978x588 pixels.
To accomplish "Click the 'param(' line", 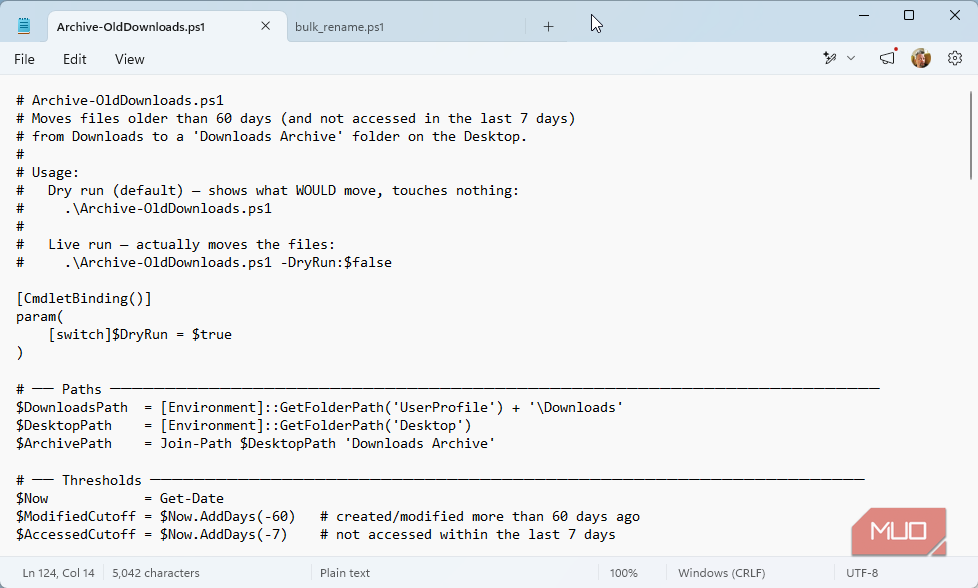I will tap(40, 316).
